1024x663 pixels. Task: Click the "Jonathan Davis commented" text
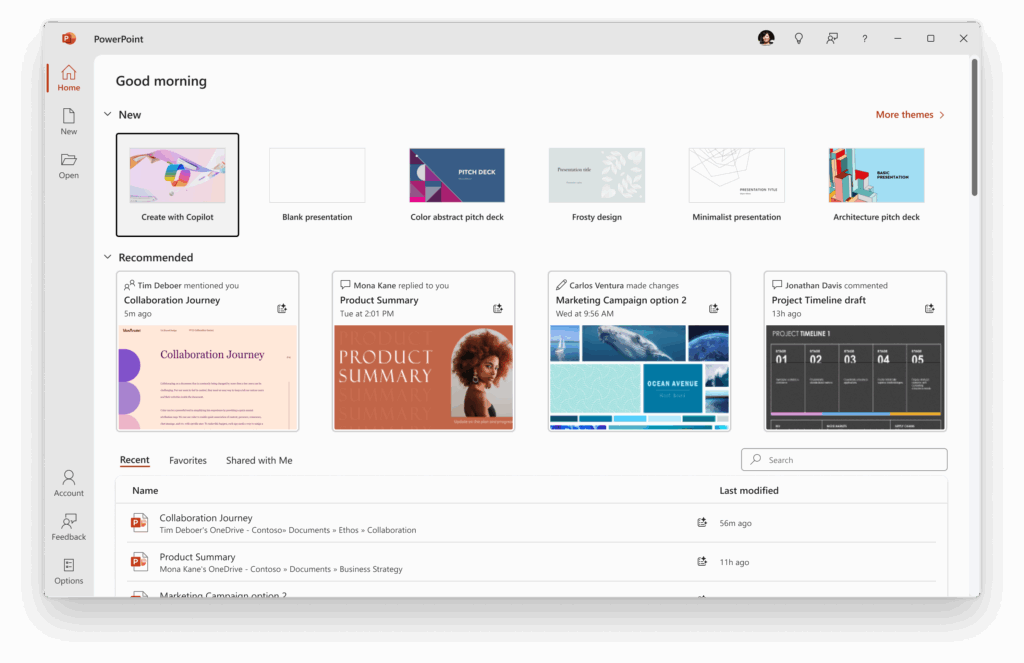point(836,285)
